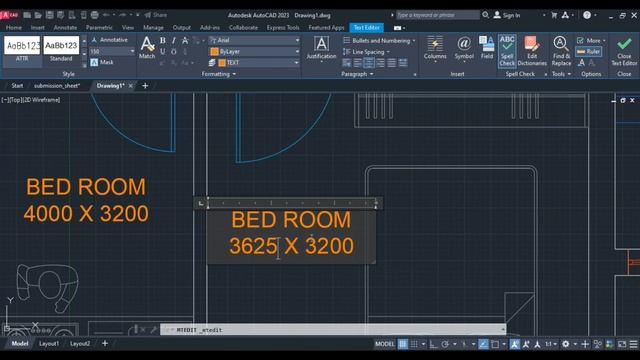Select the Text Editor ribbon tab
The image size is (640, 360).
click(x=367, y=27)
